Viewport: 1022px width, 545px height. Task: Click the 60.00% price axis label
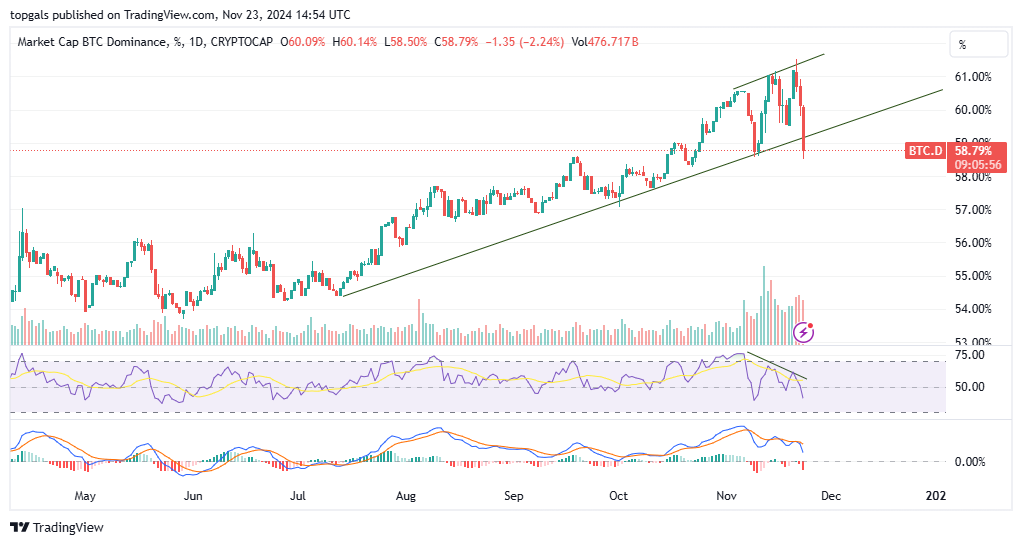click(972, 110)
